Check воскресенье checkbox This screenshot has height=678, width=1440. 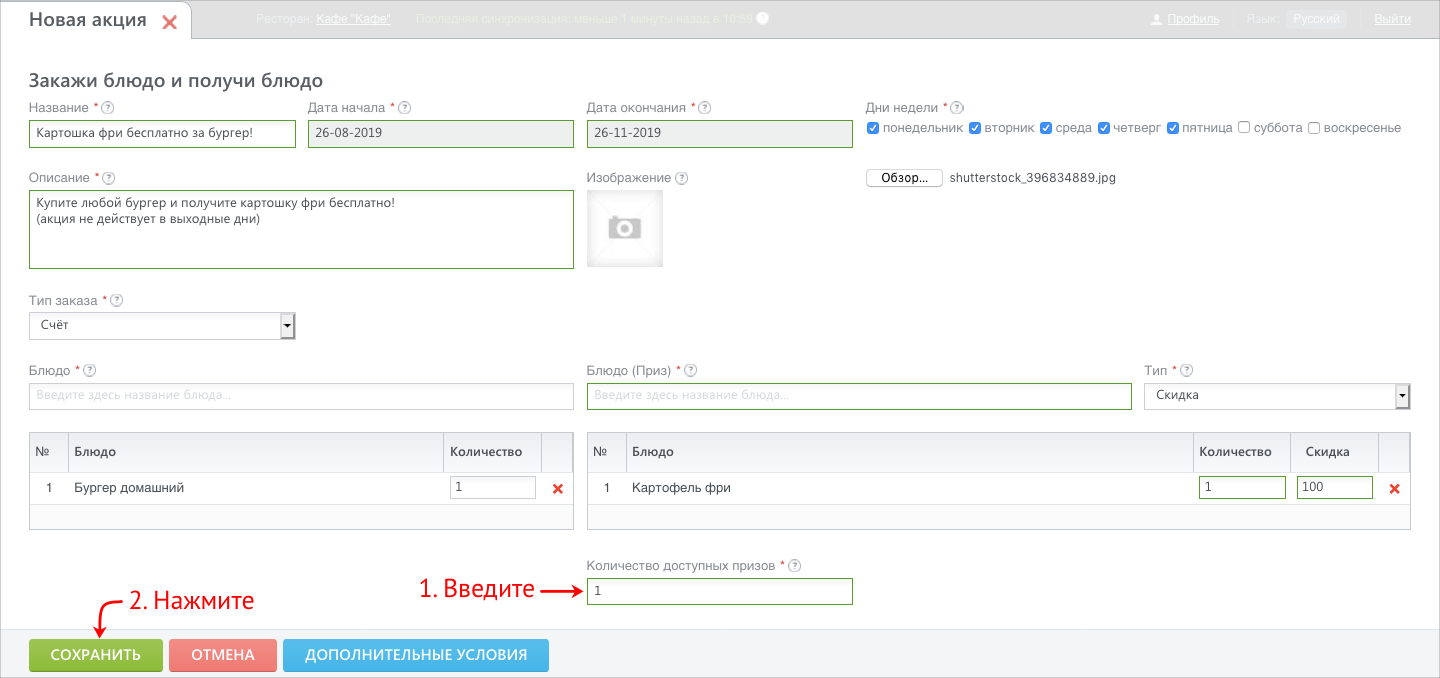click(x=1314, y=128)
